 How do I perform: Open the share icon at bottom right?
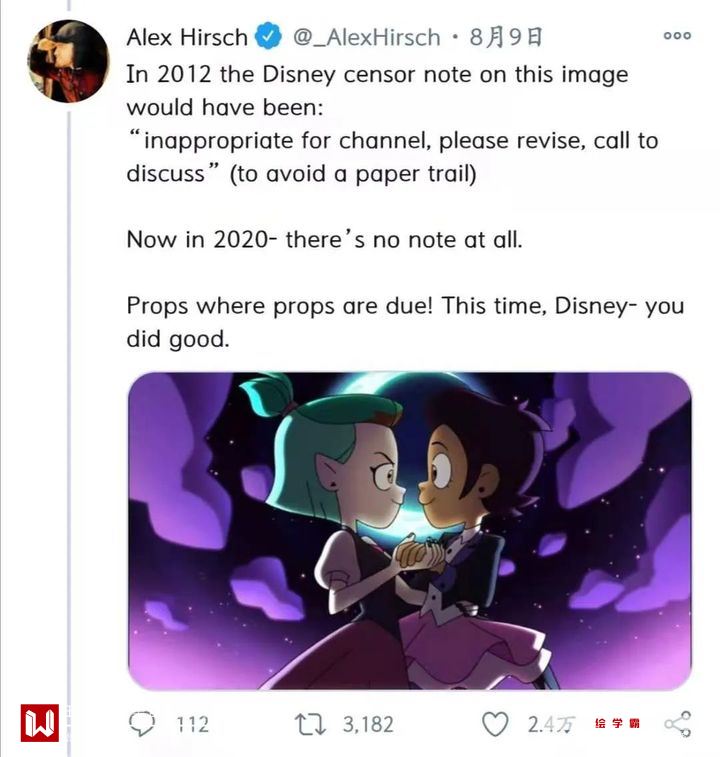pyautogui.click(x=678, y=724)
